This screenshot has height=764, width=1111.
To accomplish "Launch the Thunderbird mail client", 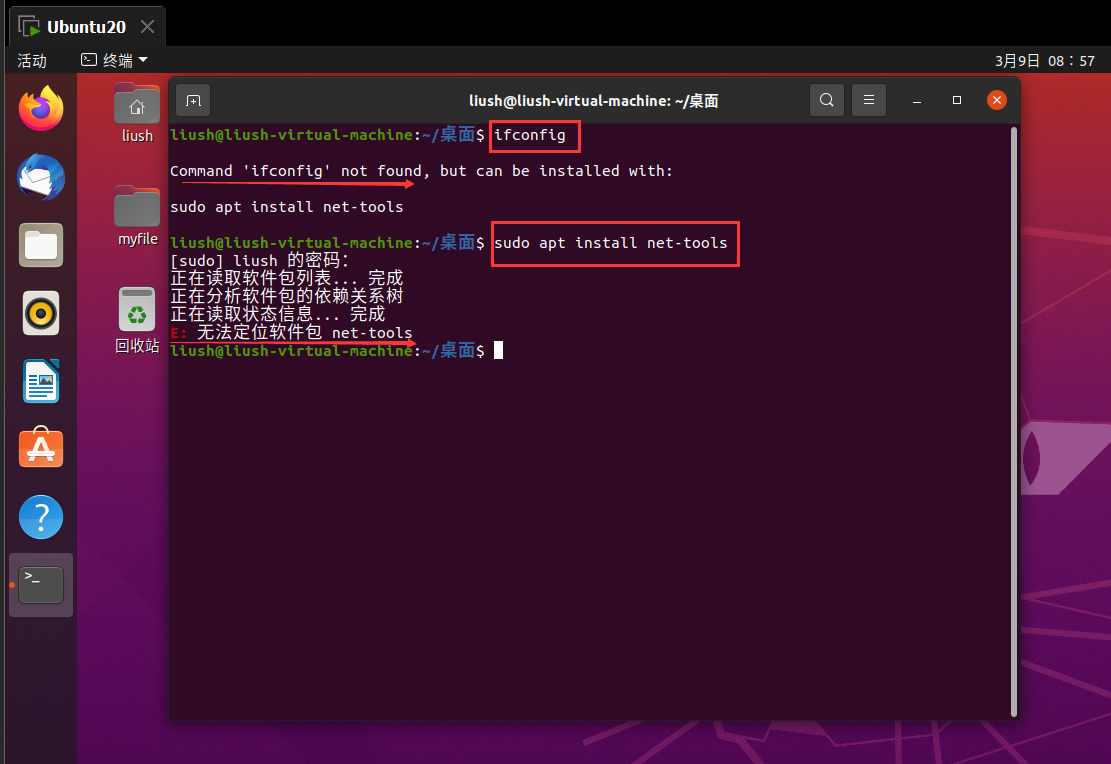I will click(40, 177).
